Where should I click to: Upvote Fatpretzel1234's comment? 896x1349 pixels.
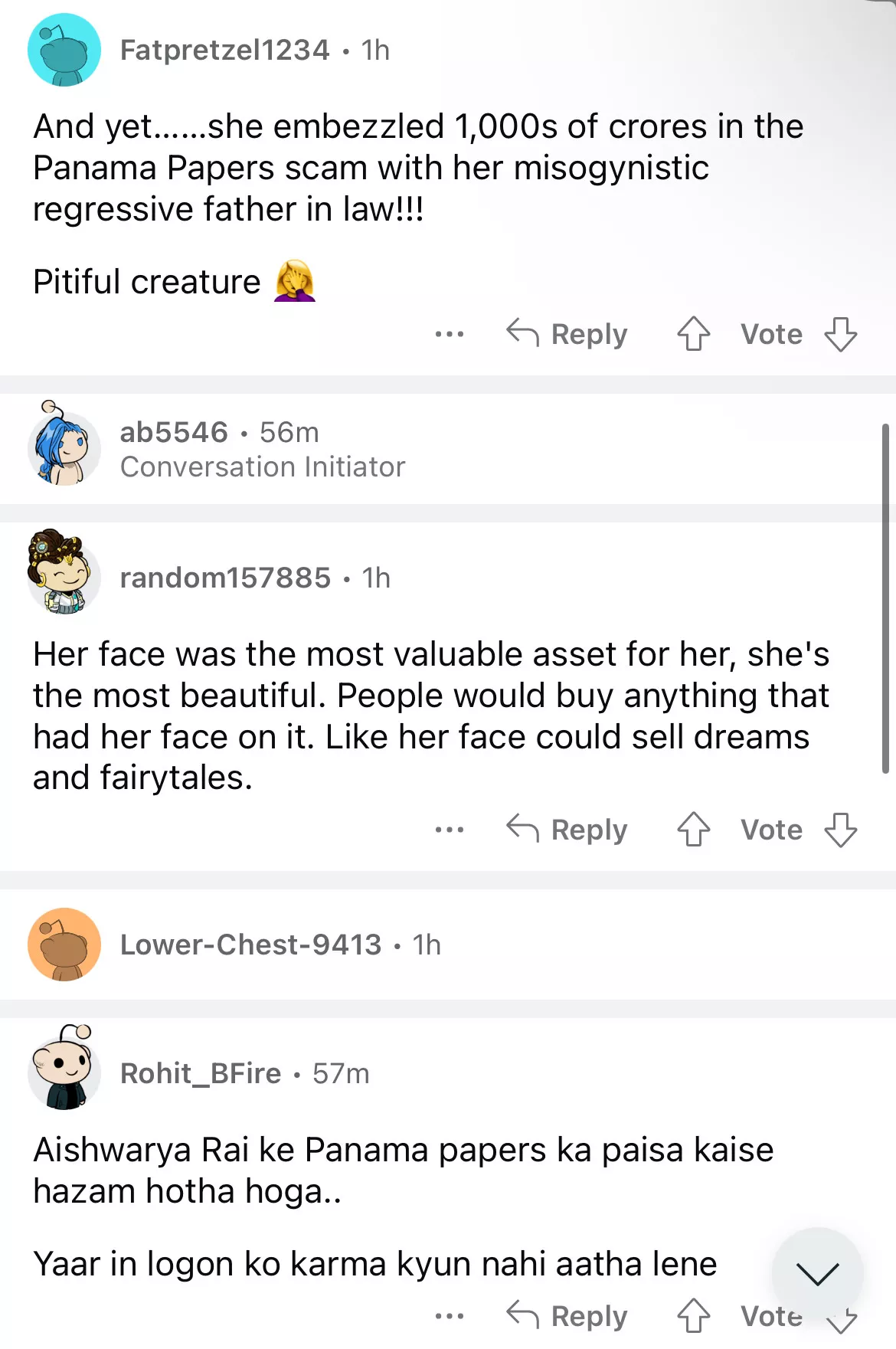point(694,334)
